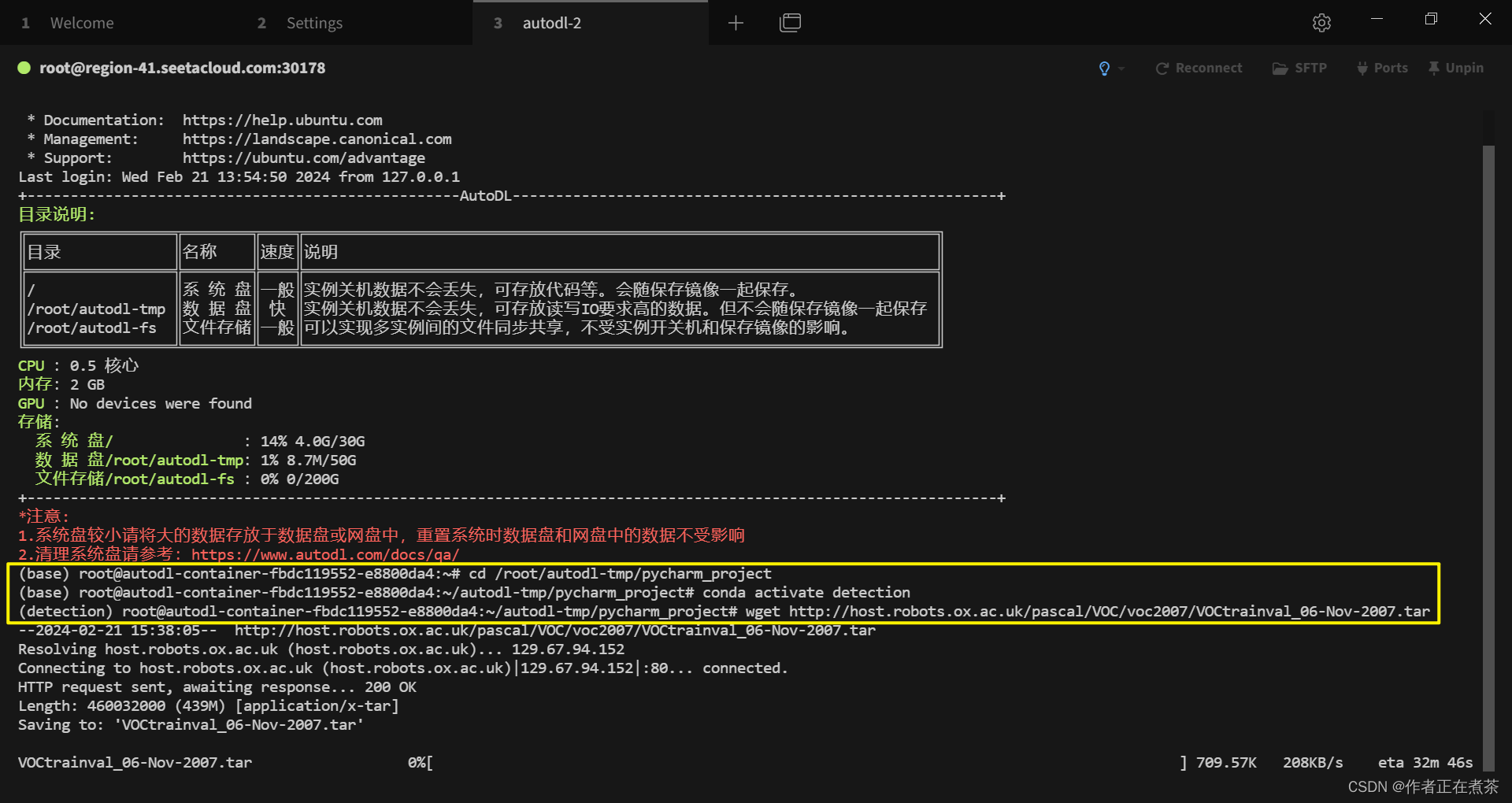This screenshot has width=1512, height=803.
Task: Click the autodl.com/docs/qa link
Action: [325, 554]
